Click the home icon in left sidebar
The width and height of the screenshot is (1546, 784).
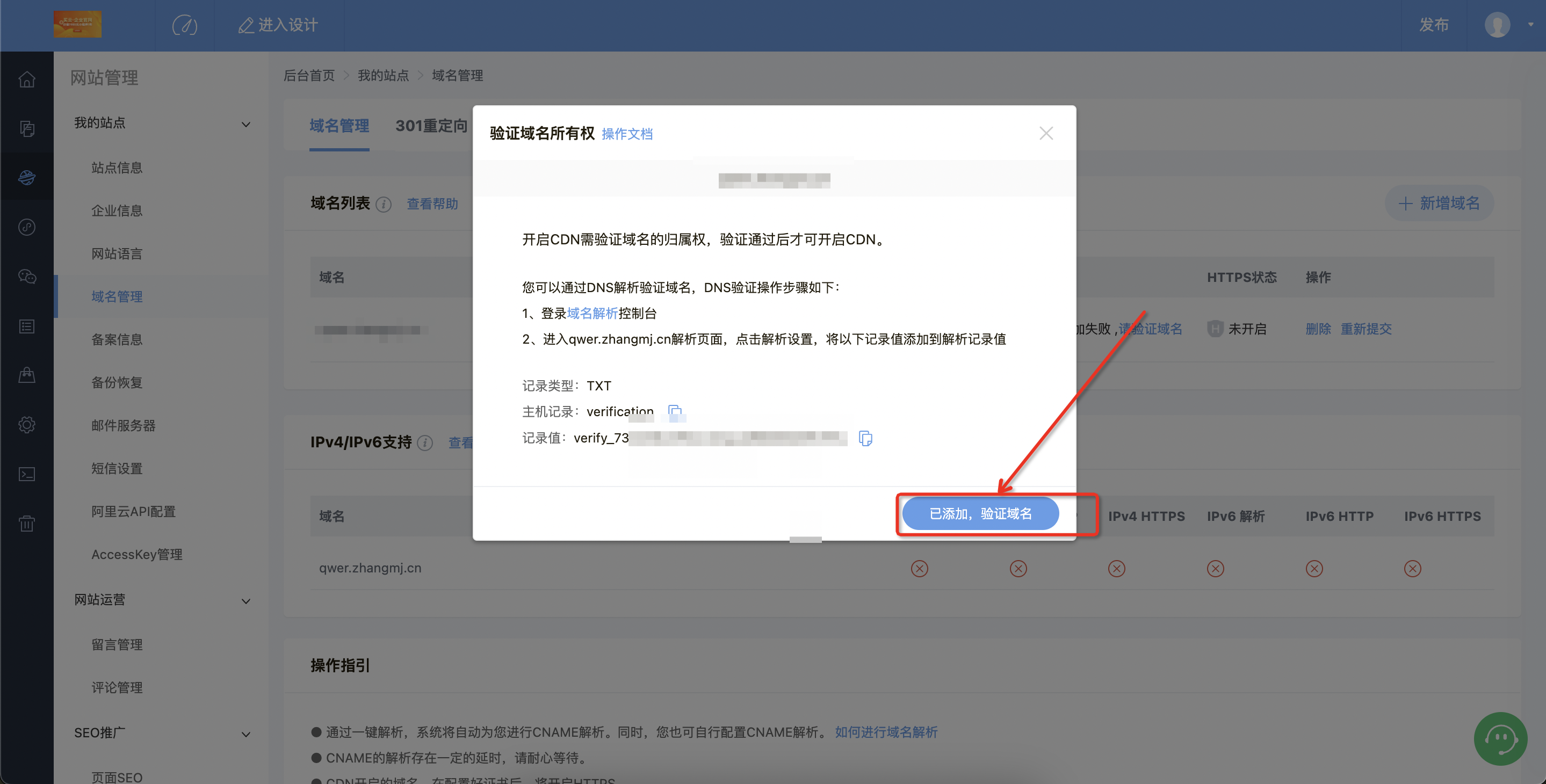click(x=26, y=79)
